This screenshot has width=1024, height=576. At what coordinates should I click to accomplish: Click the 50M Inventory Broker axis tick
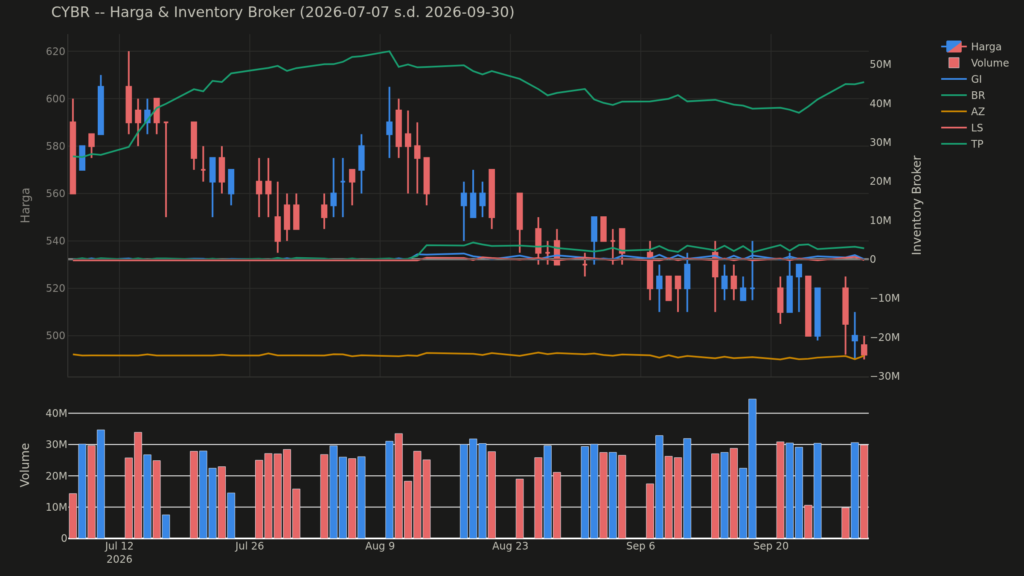pyautogui.click(x=880, y=64)
